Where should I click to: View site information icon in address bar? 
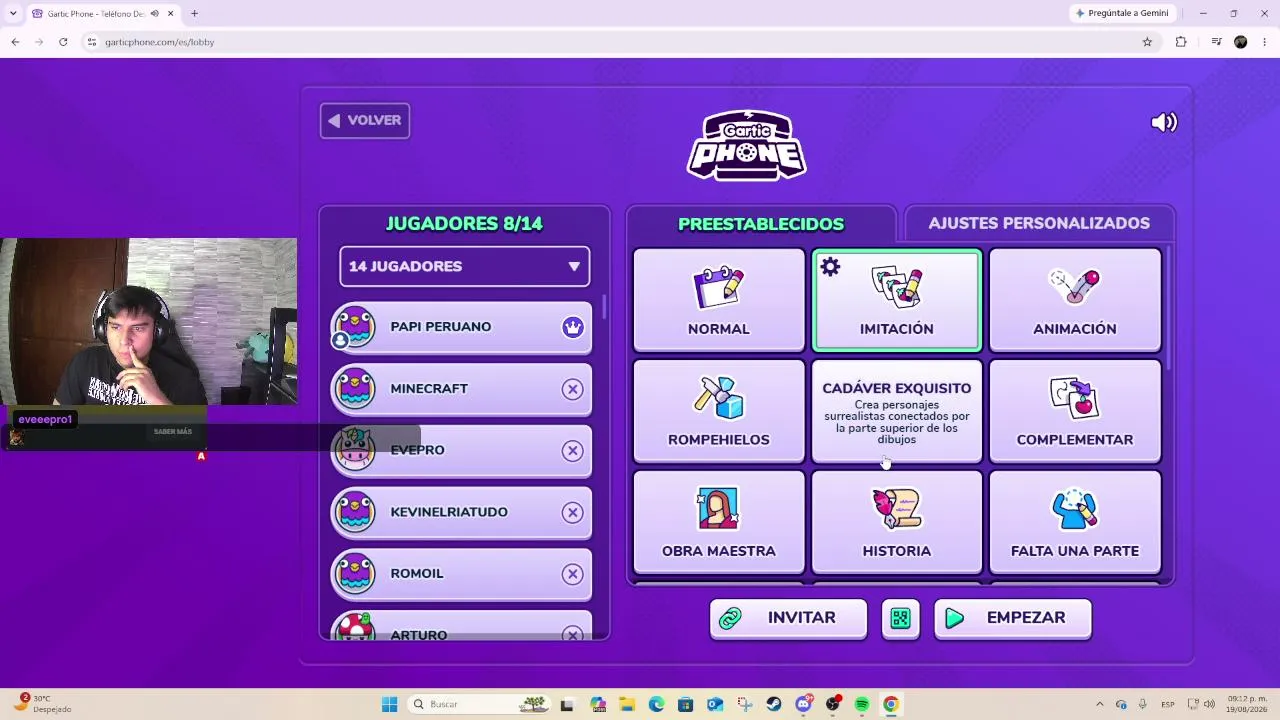pos(92,42)
